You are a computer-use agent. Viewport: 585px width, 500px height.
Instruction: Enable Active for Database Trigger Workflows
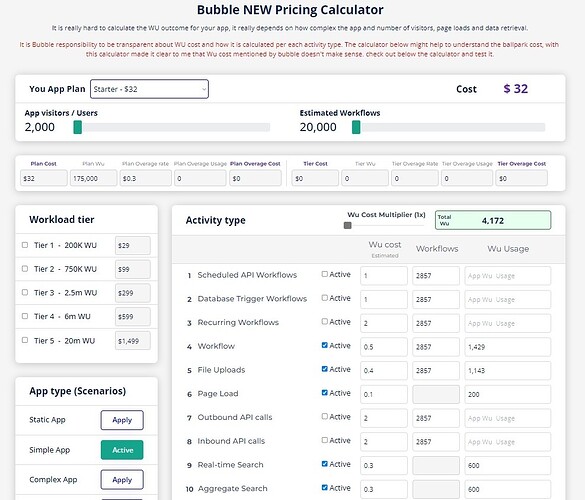pos(325,298)
